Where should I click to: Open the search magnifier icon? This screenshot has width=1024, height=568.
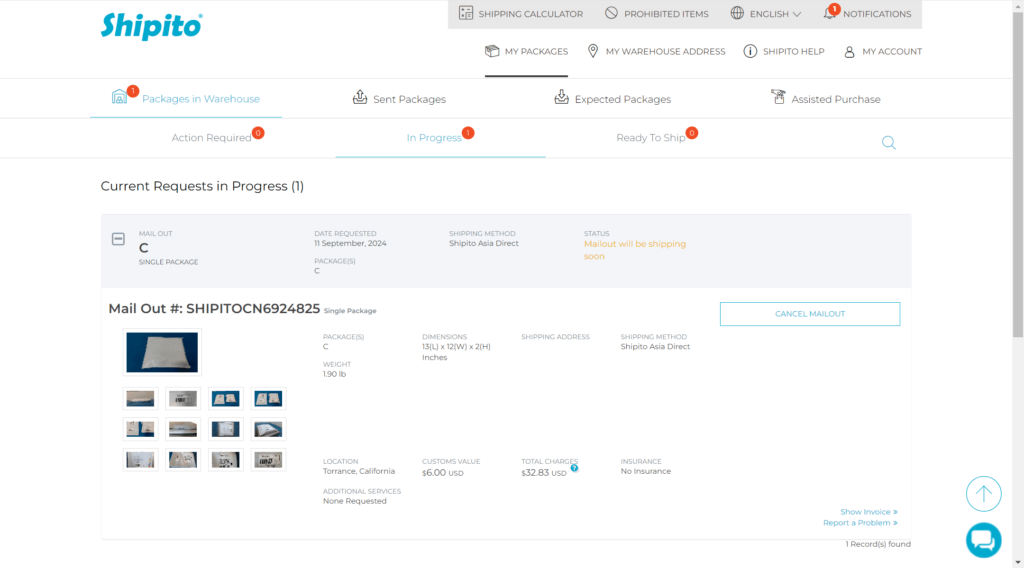point(889,142)
